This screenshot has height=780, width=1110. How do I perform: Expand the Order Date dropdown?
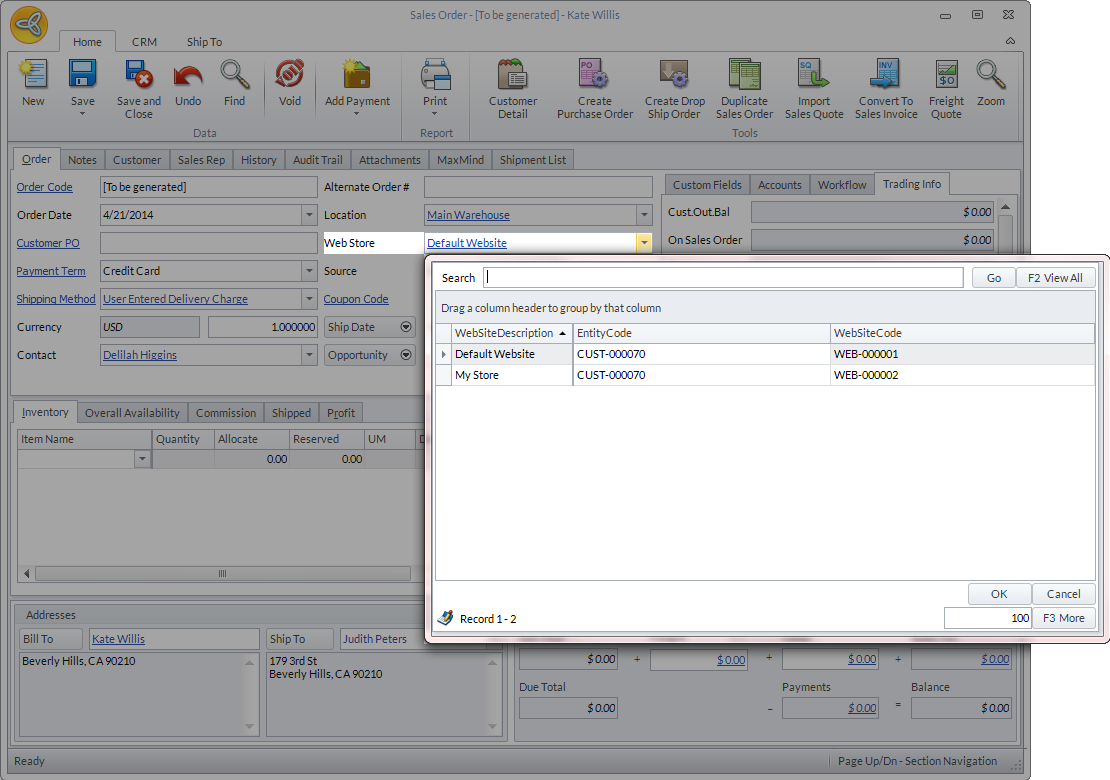click(x=309, y=215)
